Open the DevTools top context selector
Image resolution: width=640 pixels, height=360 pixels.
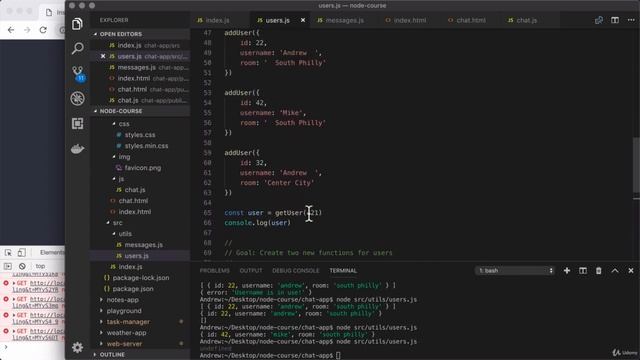[40, 266]
